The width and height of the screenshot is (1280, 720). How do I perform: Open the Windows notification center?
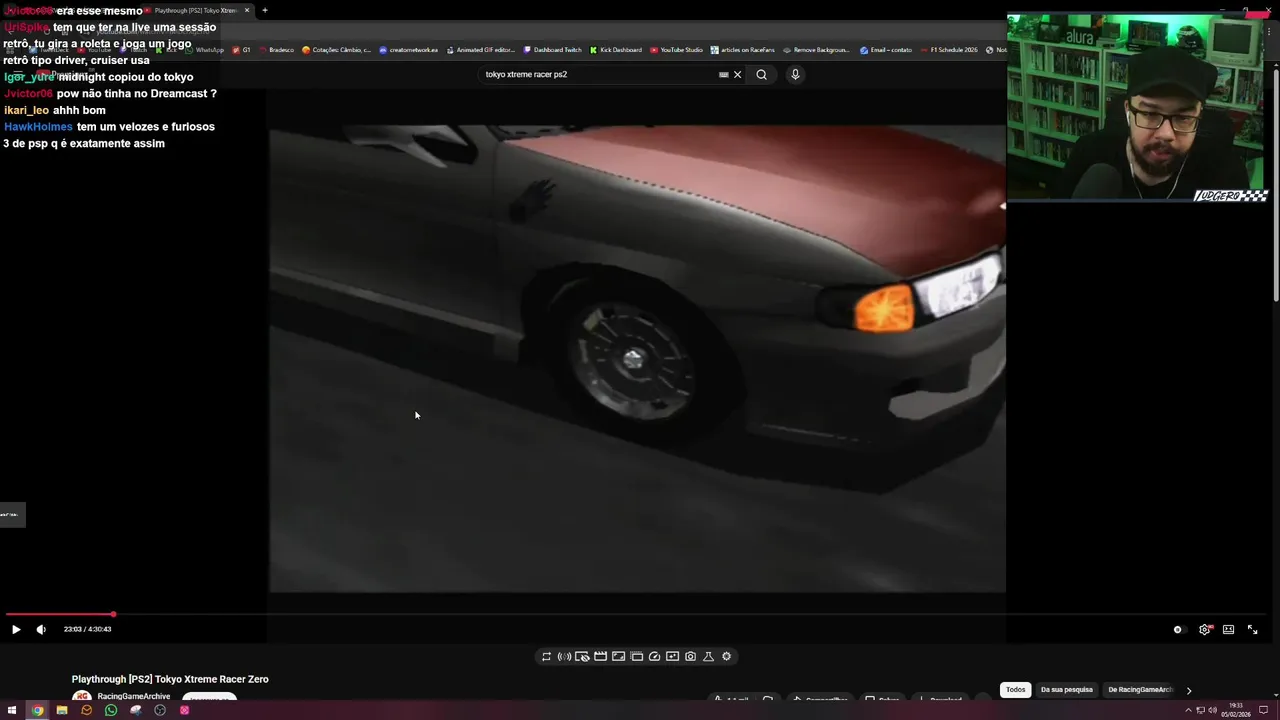coord(1264,710)
